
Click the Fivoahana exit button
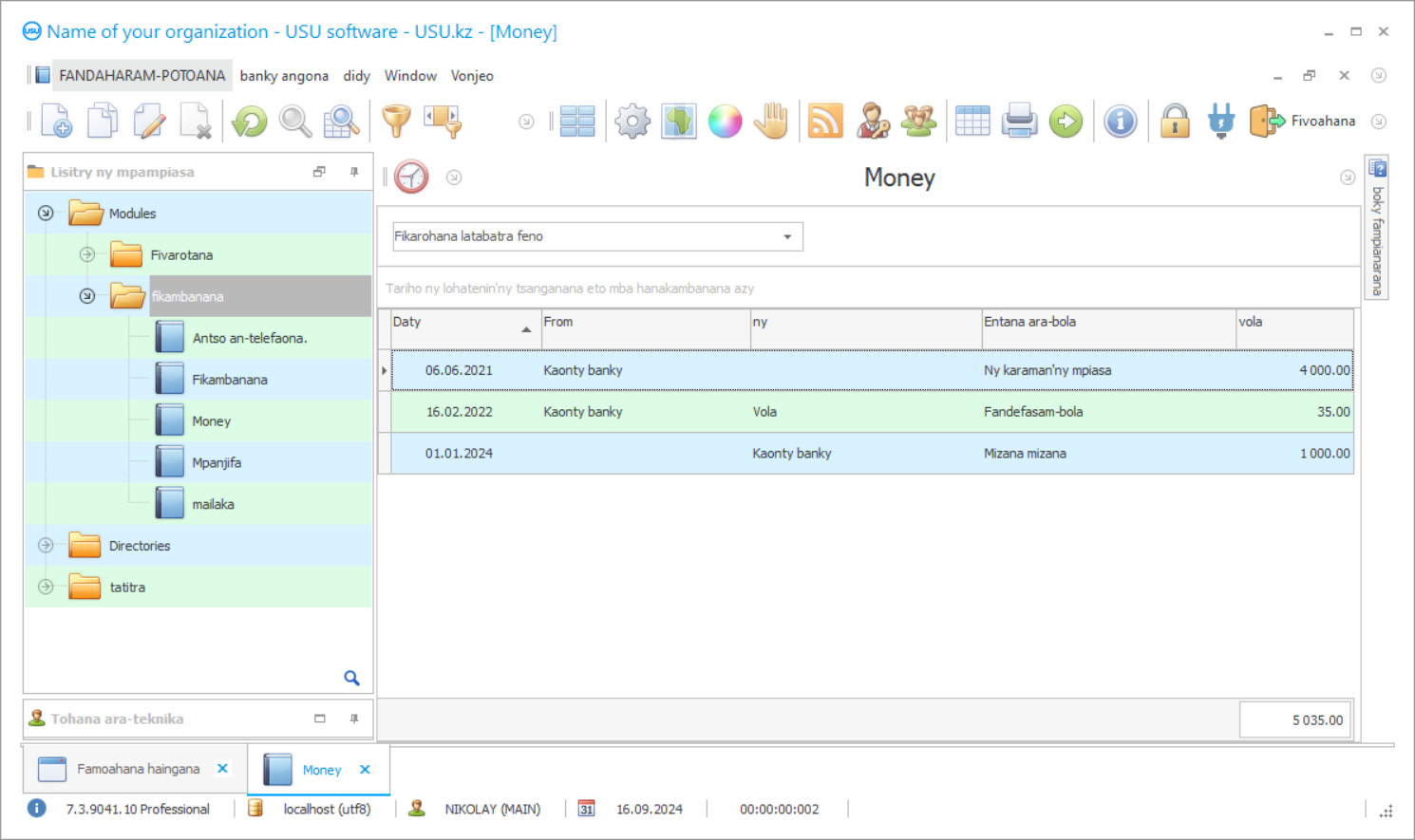(1302, 121)
